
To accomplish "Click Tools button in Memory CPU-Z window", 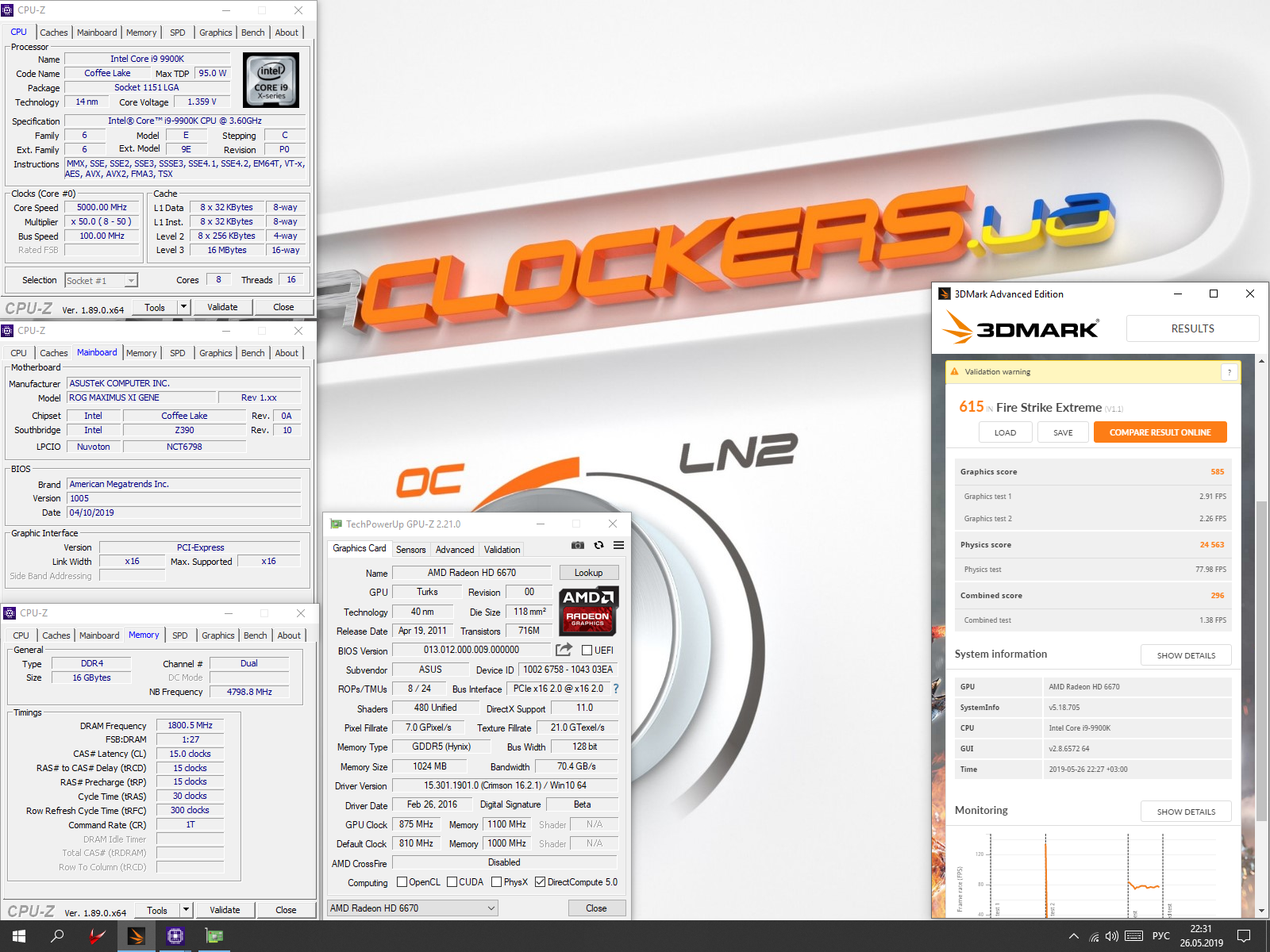I will pyautogui.click(x=157, y=910).
